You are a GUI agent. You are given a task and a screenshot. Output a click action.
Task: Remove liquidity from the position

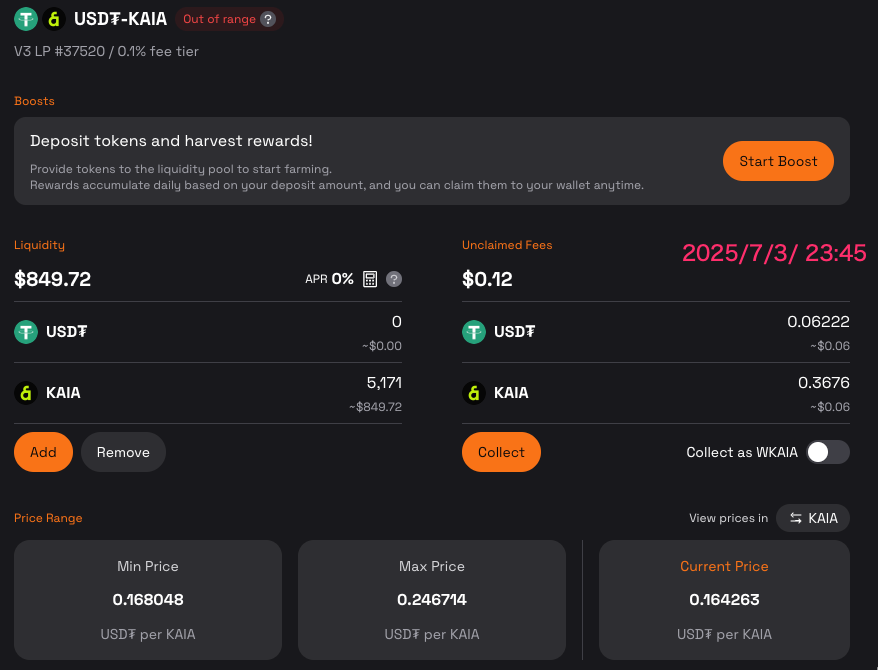(123, 452)
